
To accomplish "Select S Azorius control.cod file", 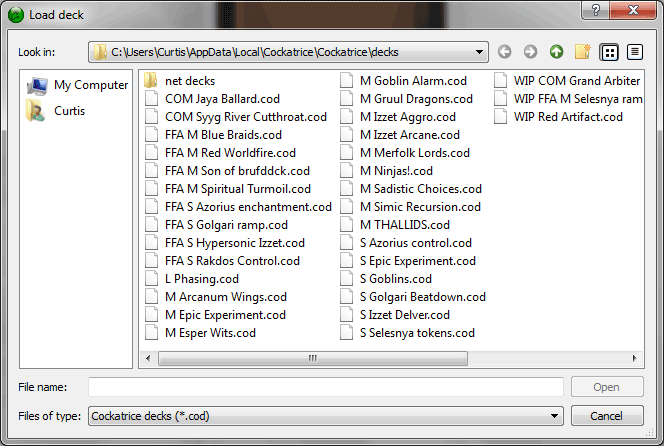I will point(406,243).
